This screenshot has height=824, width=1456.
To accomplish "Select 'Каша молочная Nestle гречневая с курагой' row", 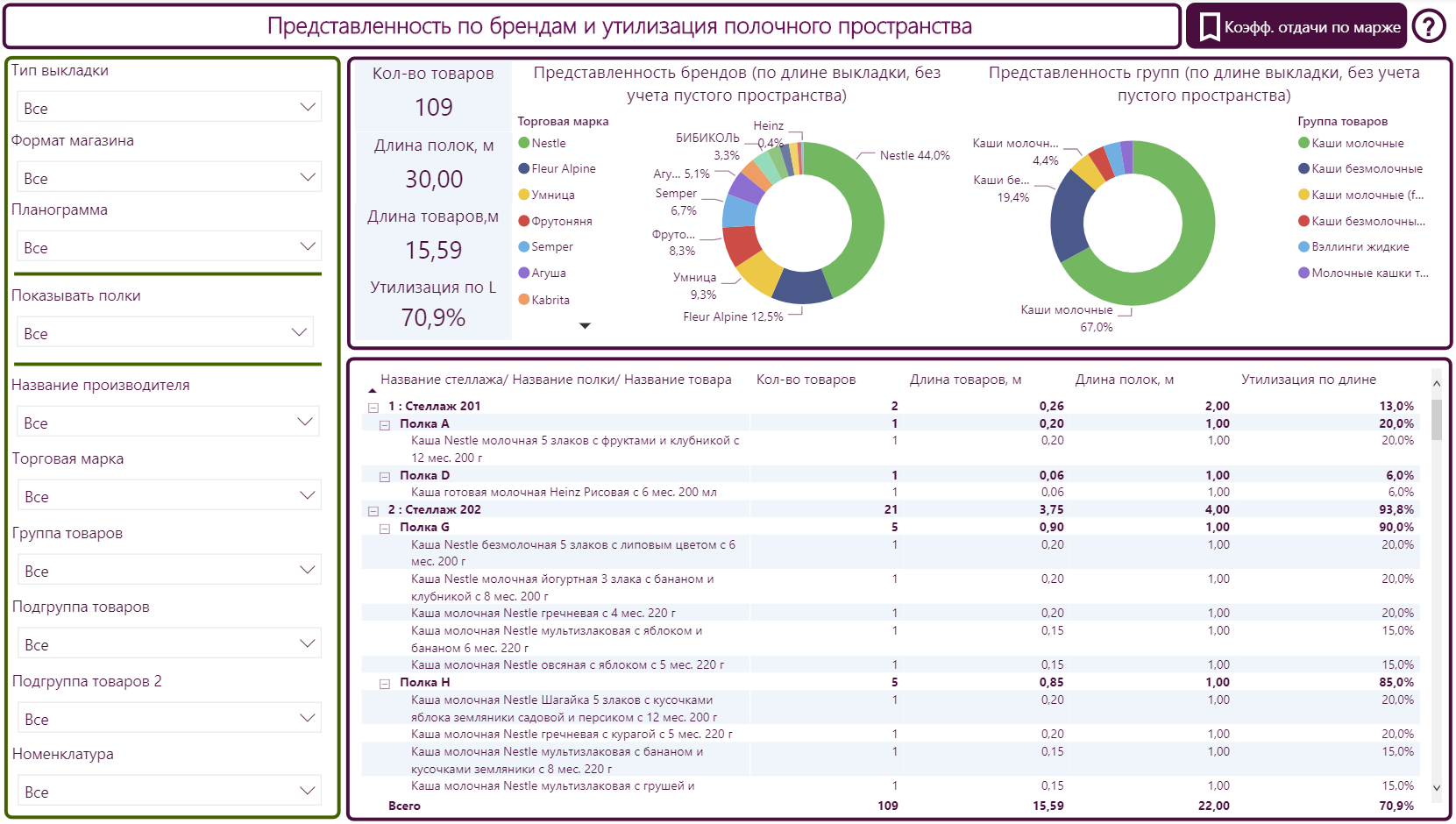I will tap(891, 735).
